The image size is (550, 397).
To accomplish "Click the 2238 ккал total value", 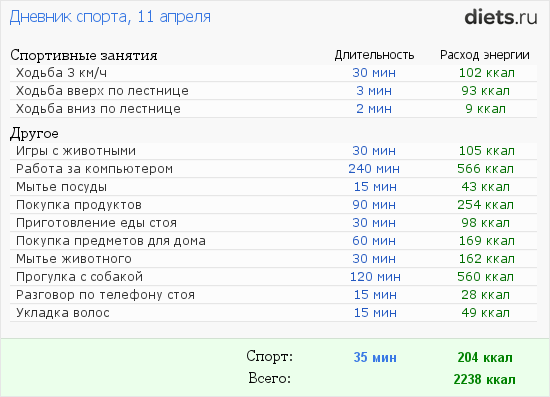I will point(484,379).
